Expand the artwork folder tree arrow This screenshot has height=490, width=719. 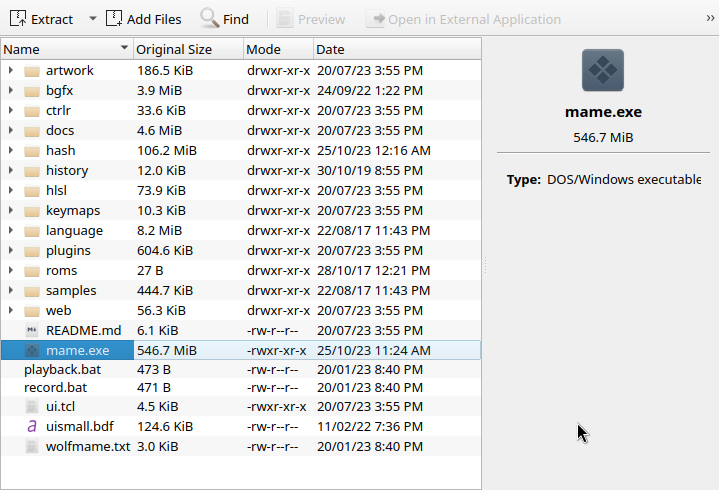[11, 71]
